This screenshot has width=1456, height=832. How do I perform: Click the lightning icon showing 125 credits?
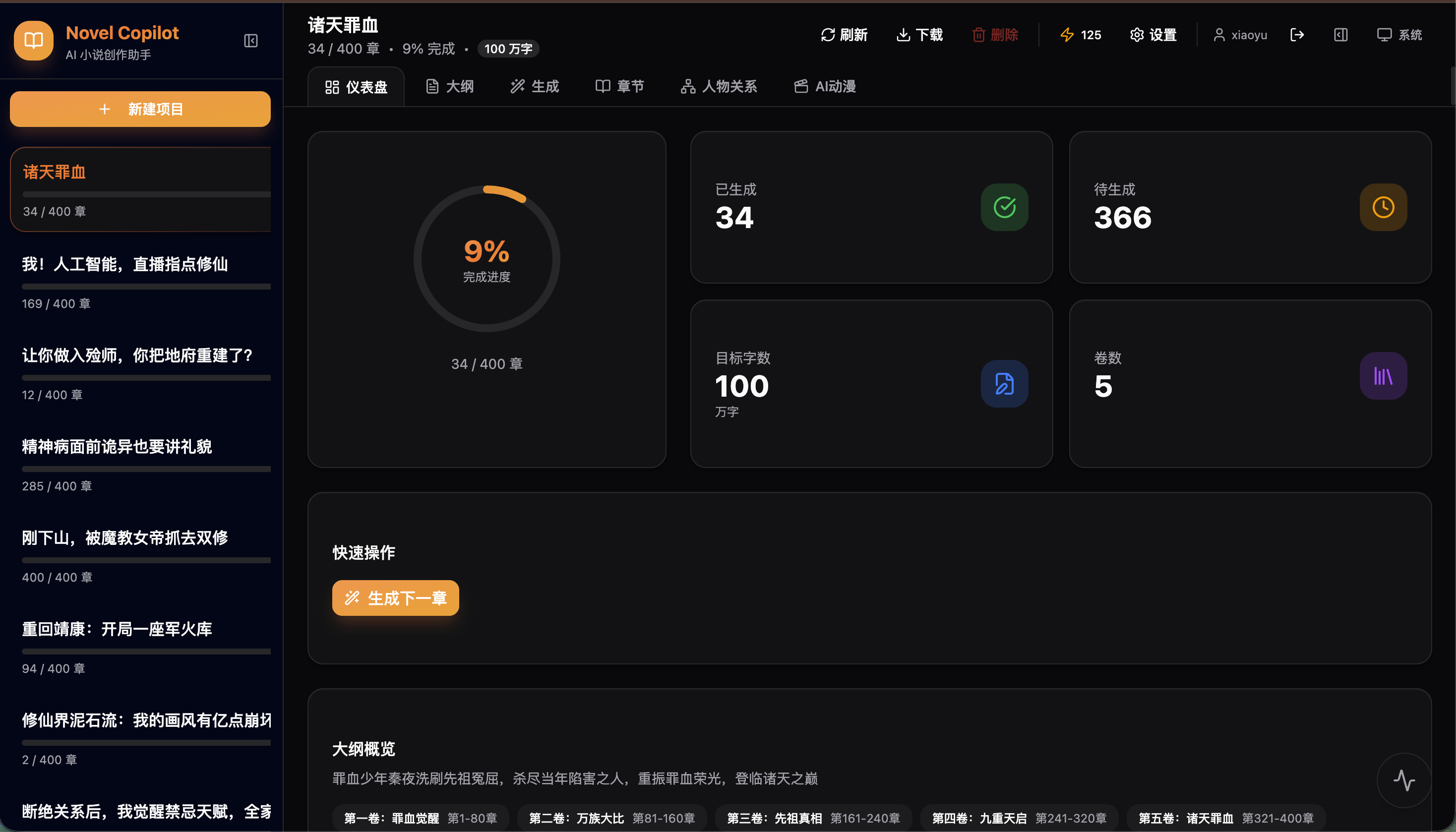coord(1068,35)
